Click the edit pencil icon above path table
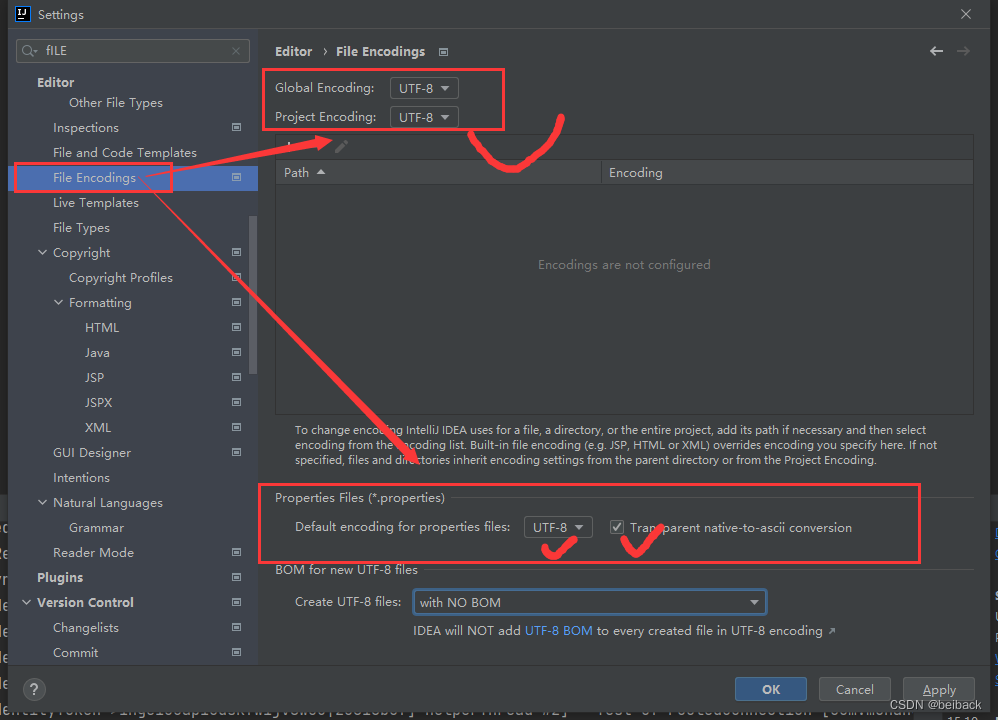 341,147
